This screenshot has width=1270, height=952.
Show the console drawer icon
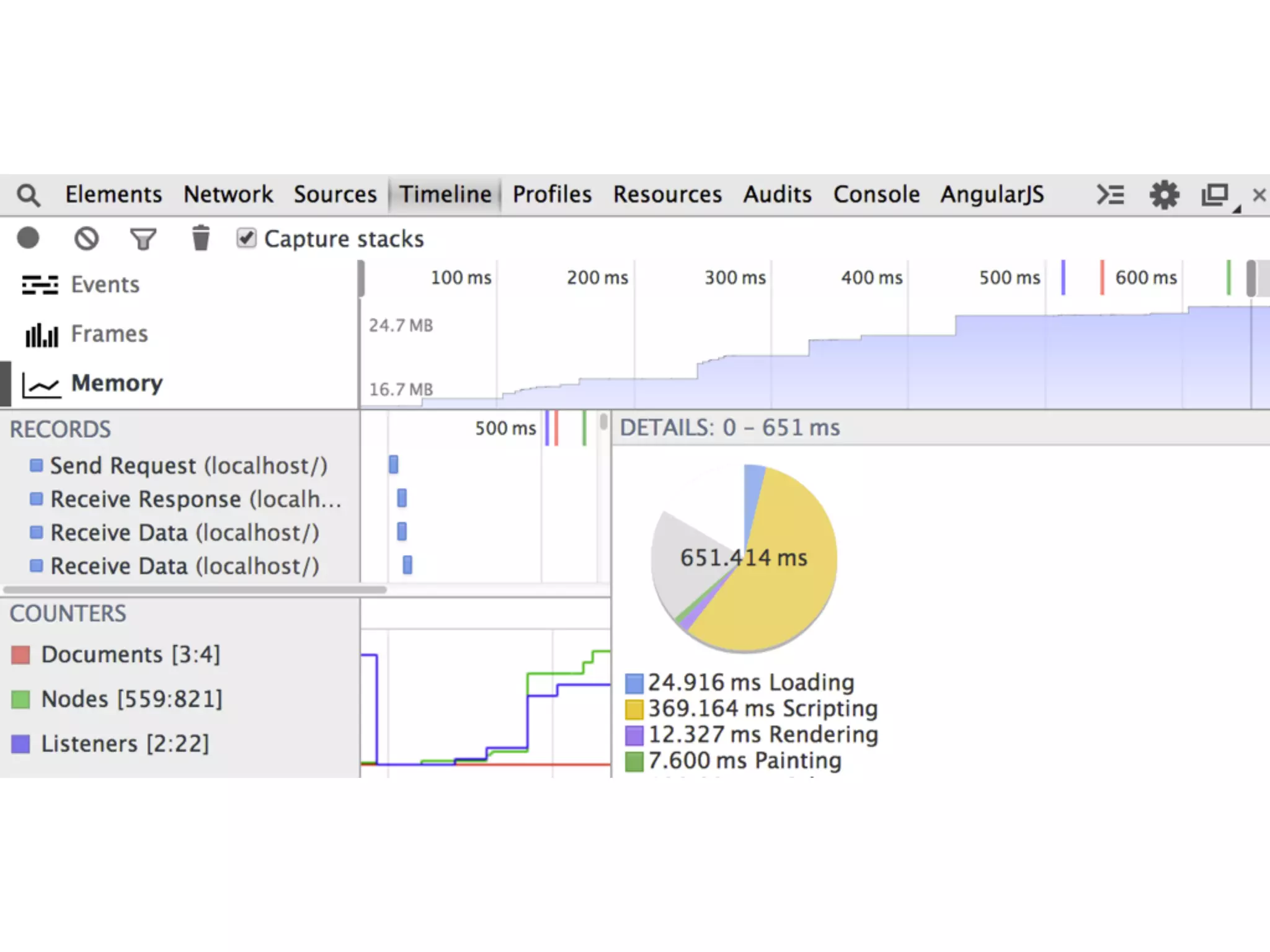point(1110,195)
